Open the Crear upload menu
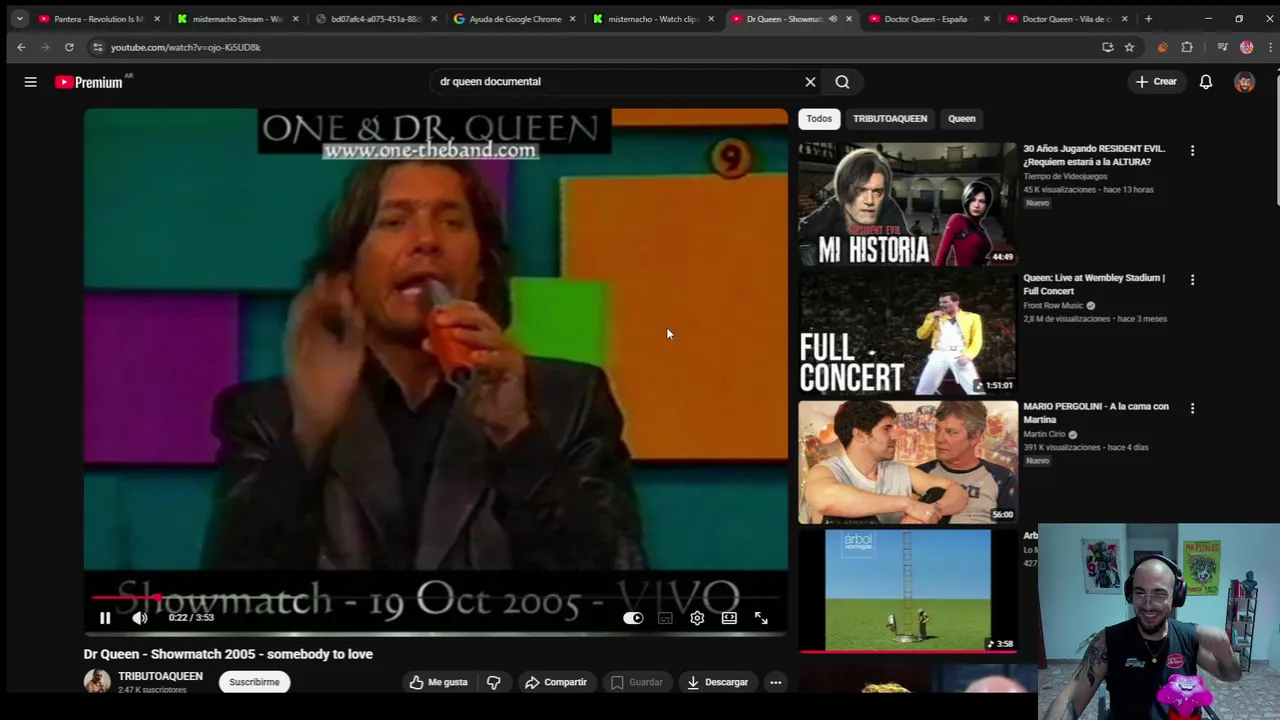 pyautogui.click(x=1156, y=82)
